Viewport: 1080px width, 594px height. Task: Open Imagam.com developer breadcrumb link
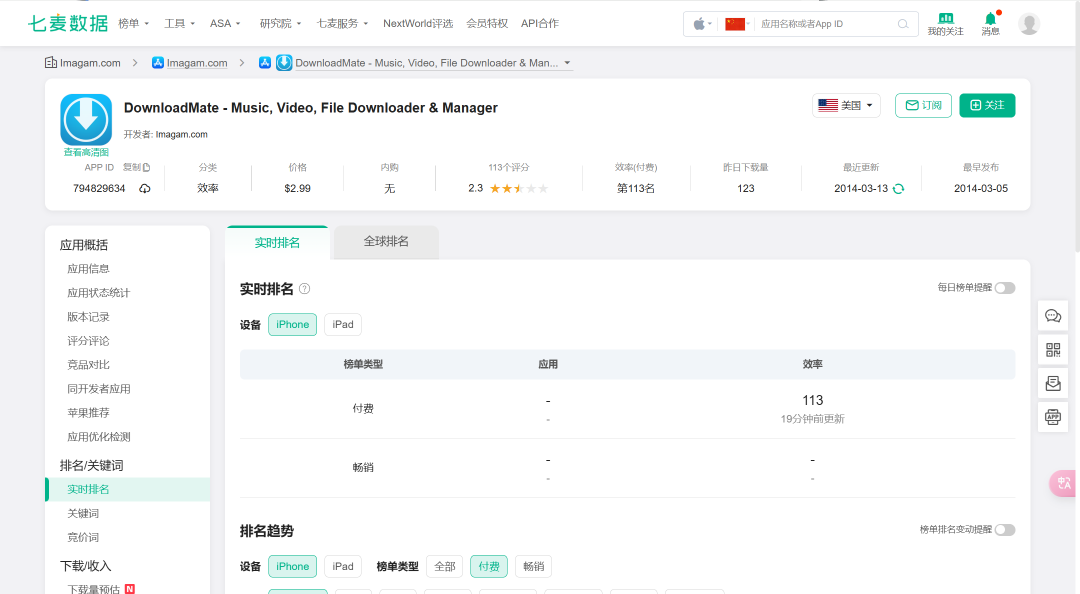point(197,63)
